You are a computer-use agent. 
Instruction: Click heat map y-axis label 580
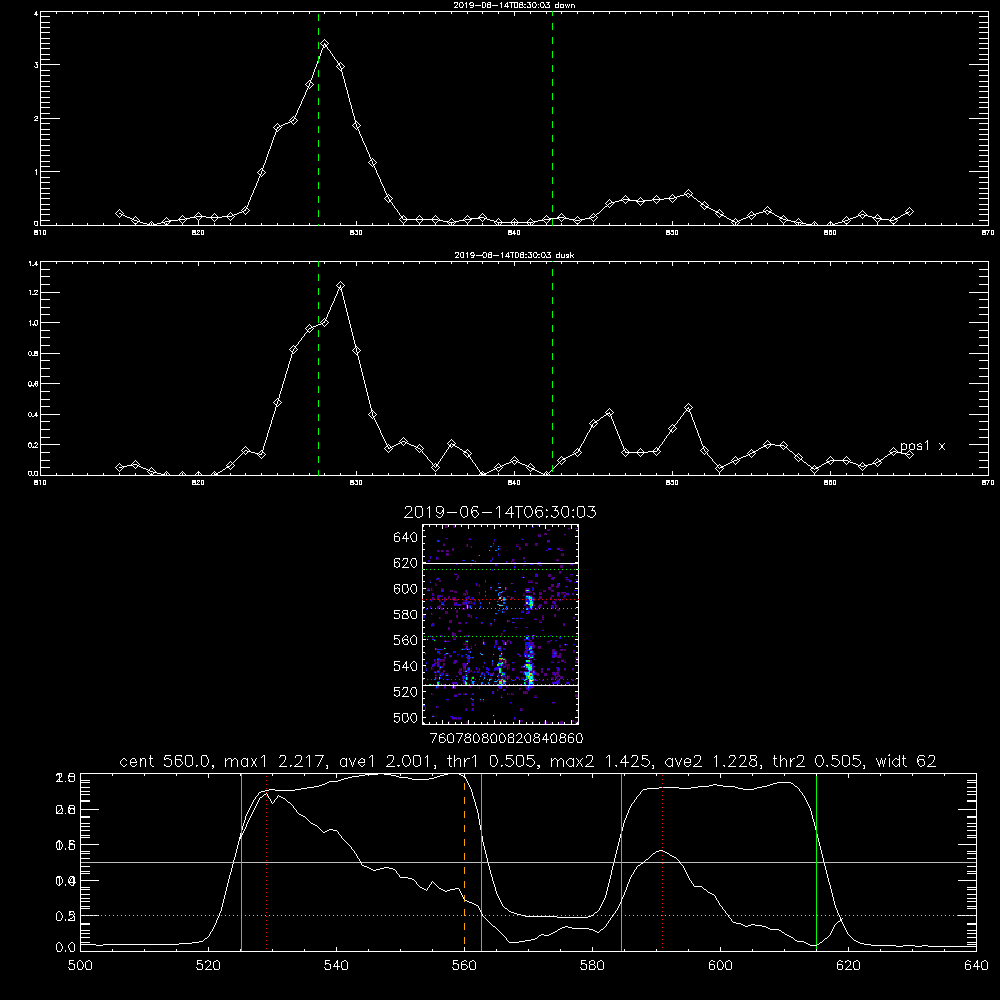pyautogui.click(x=406, y=615)
